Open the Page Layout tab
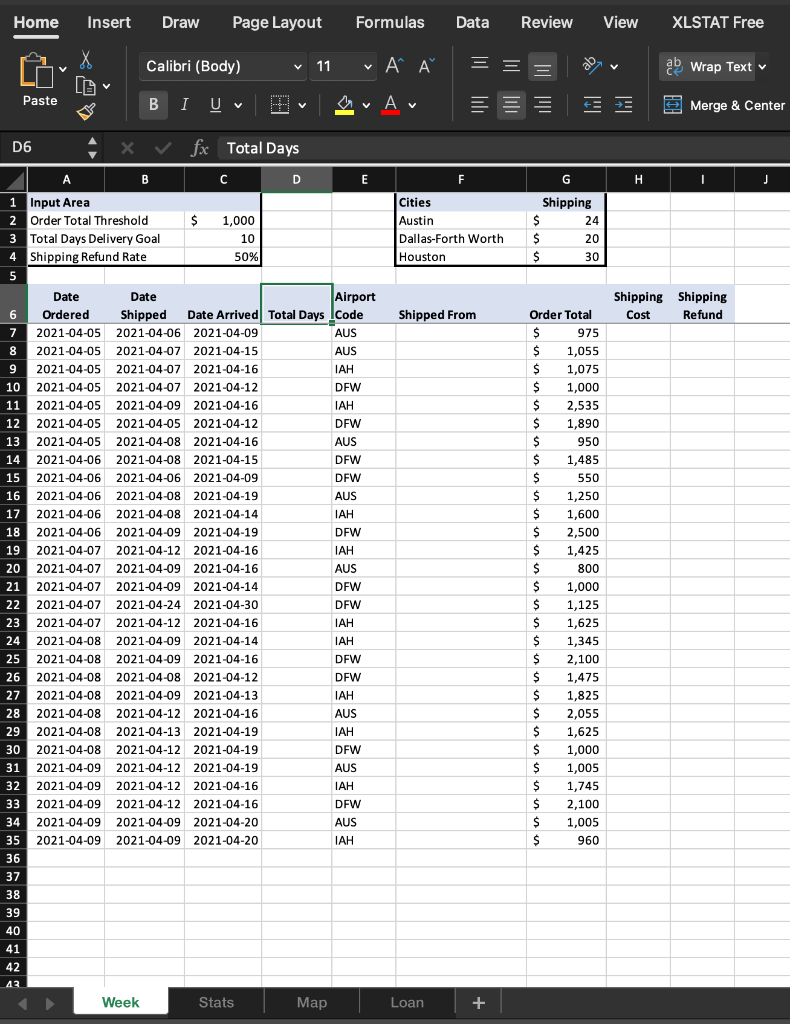Image resolution: width=790 pixels, height=1024 pixels. tap(277, 22)
